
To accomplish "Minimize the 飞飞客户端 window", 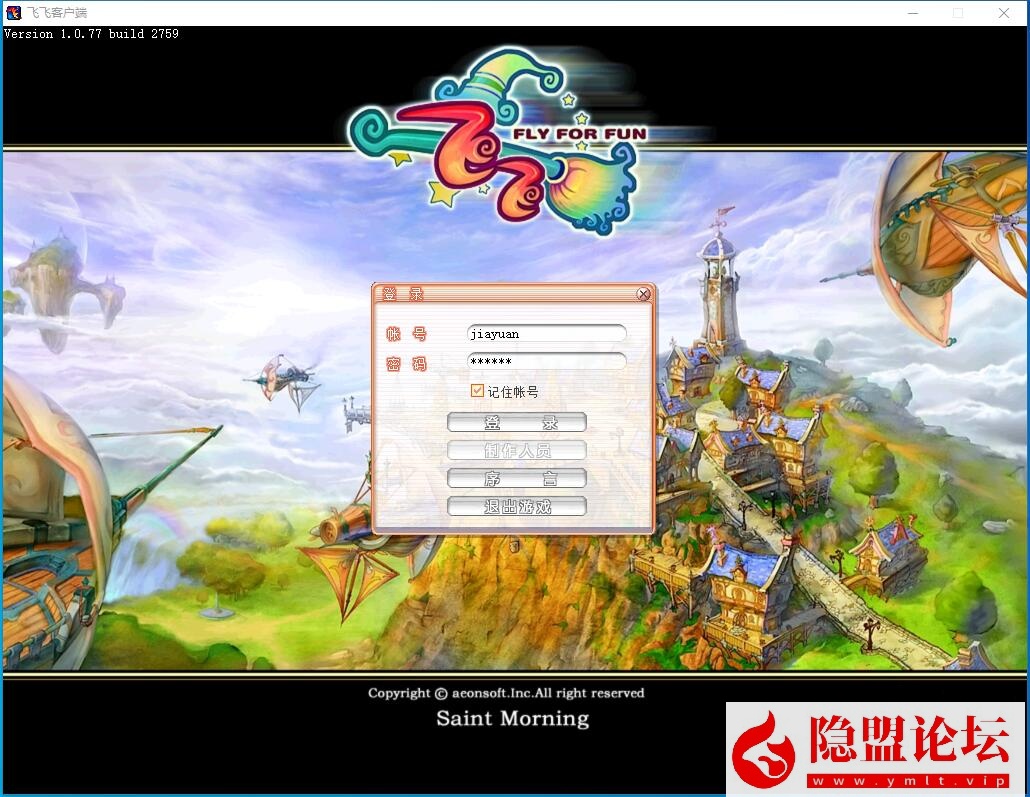I will 912,13.
